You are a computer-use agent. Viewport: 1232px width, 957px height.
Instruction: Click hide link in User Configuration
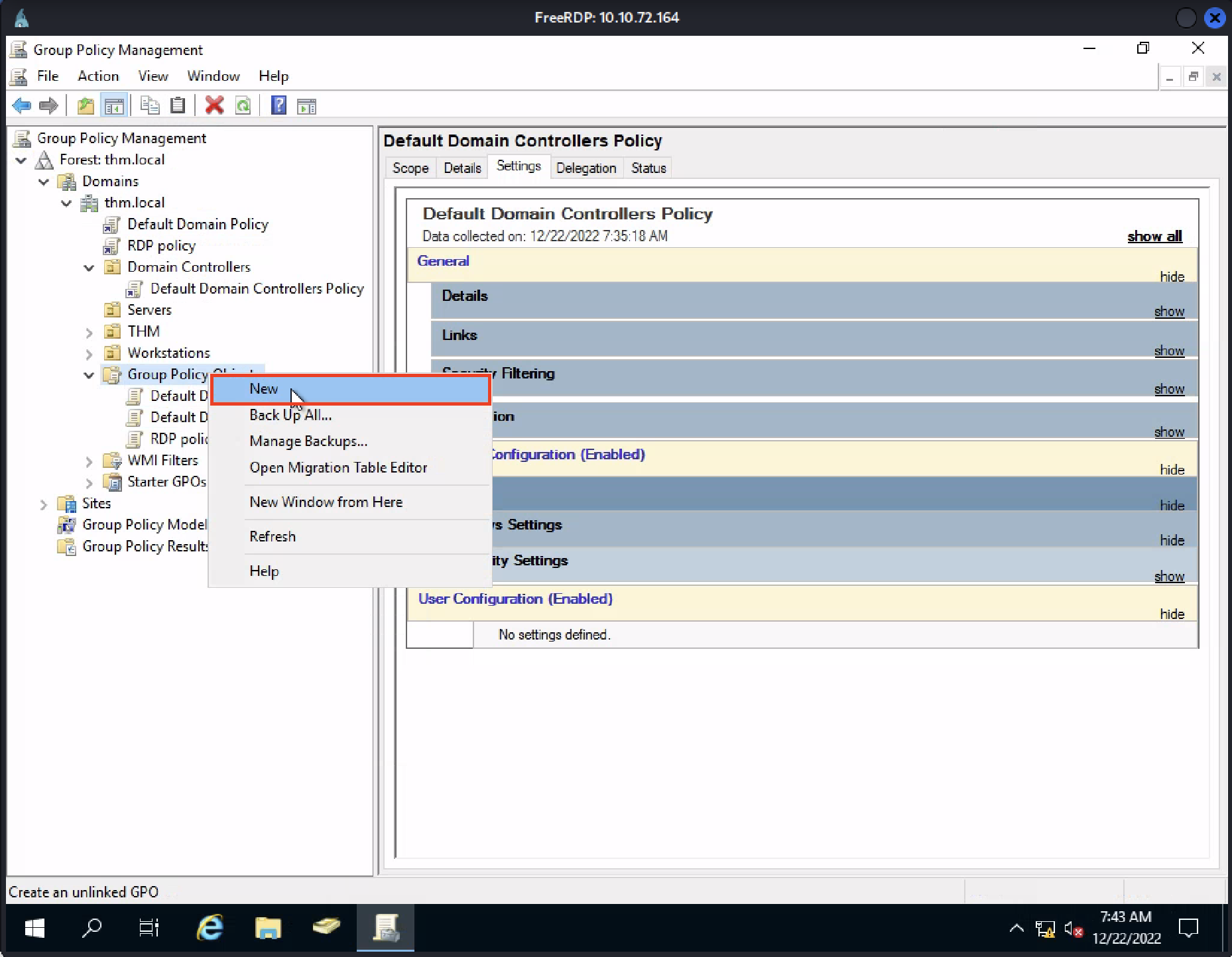pyautogui.click(x=1172, y=614)
